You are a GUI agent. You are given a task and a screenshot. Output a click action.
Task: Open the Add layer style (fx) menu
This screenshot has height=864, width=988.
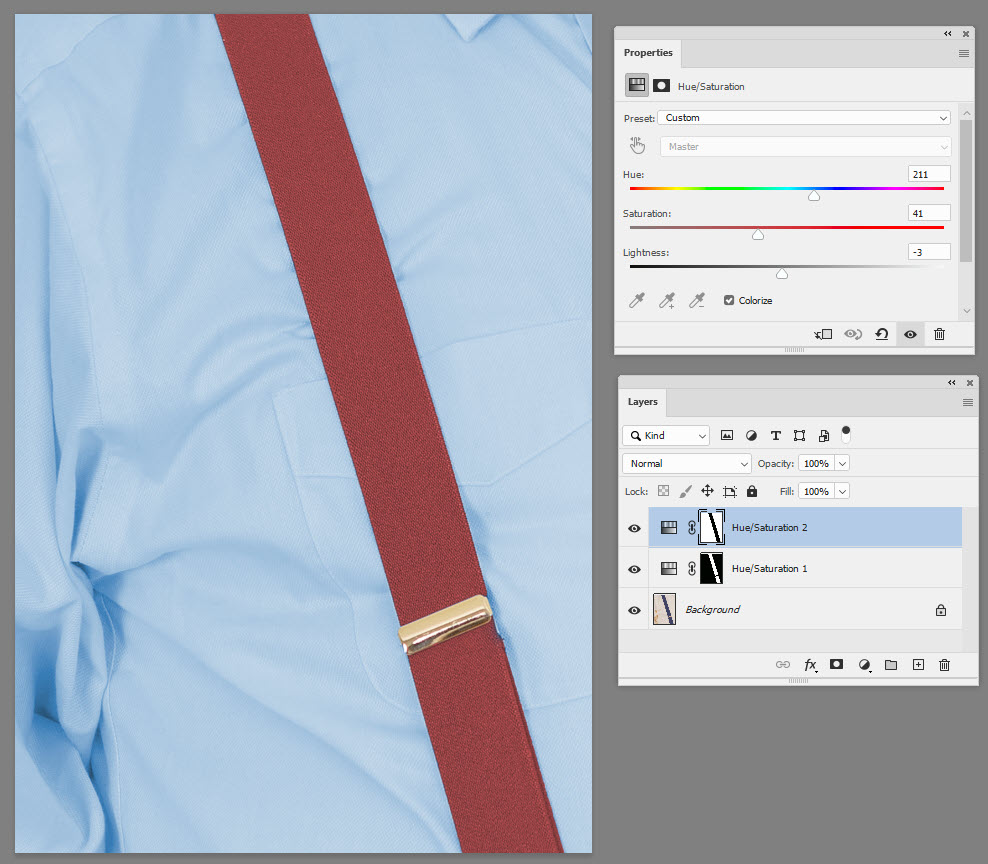tap(810, 664)
